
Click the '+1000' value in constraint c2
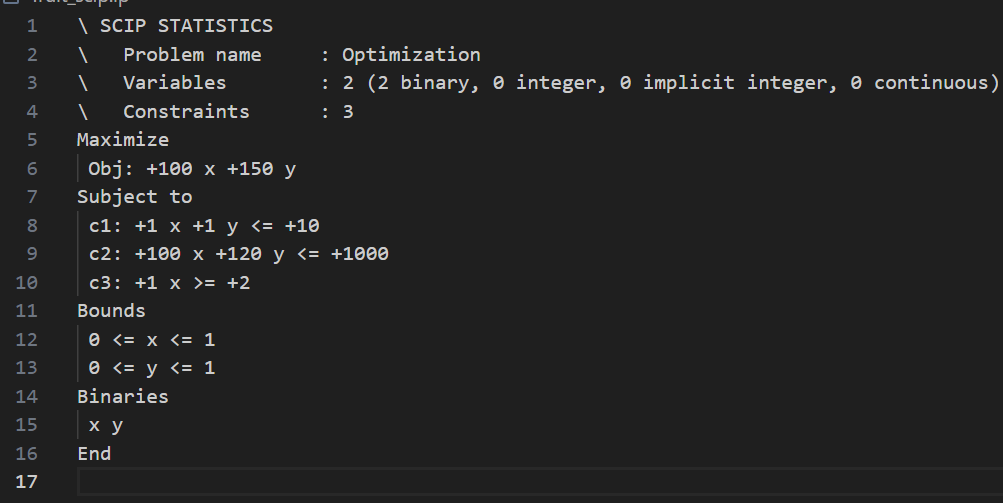pos(359,254)
